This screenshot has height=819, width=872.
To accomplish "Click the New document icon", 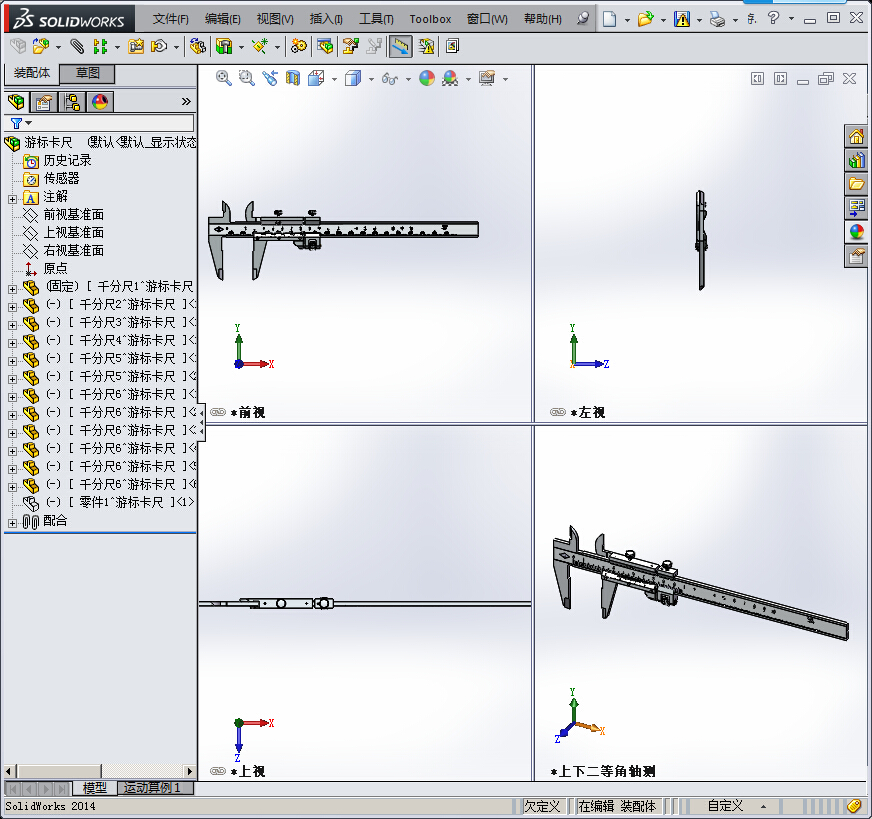I will 610,19.
